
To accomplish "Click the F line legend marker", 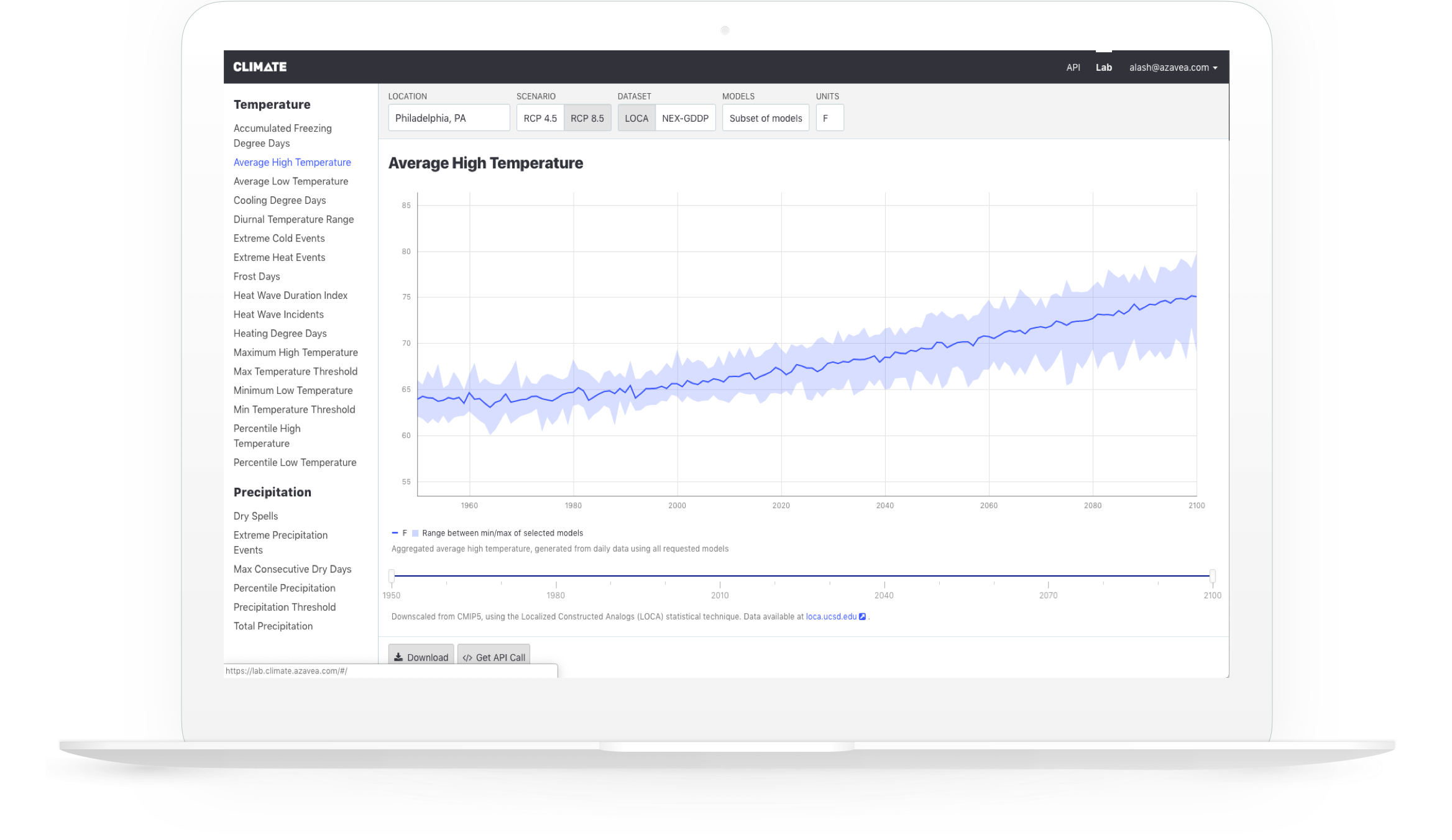I will (x=395, y=533).
